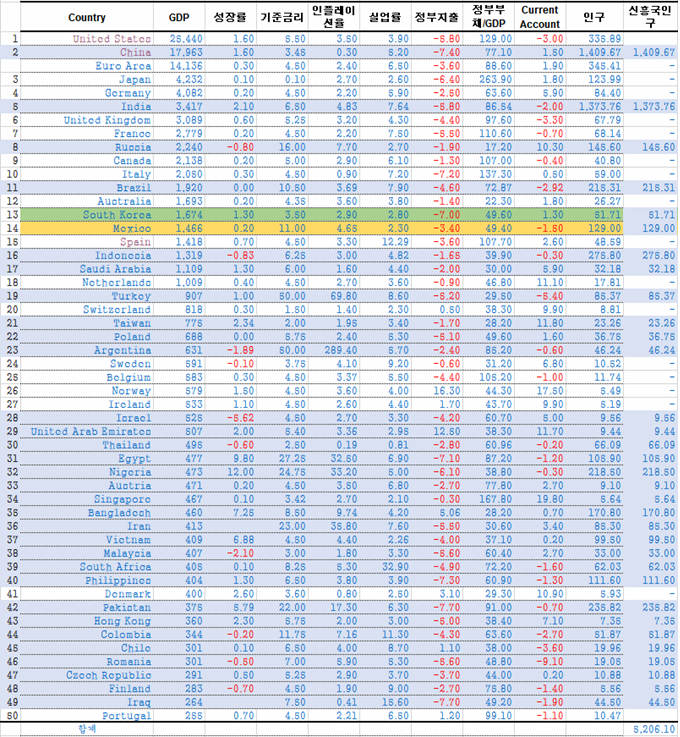Select the GDP column header

pyautogui.click(x=179, y=17)
